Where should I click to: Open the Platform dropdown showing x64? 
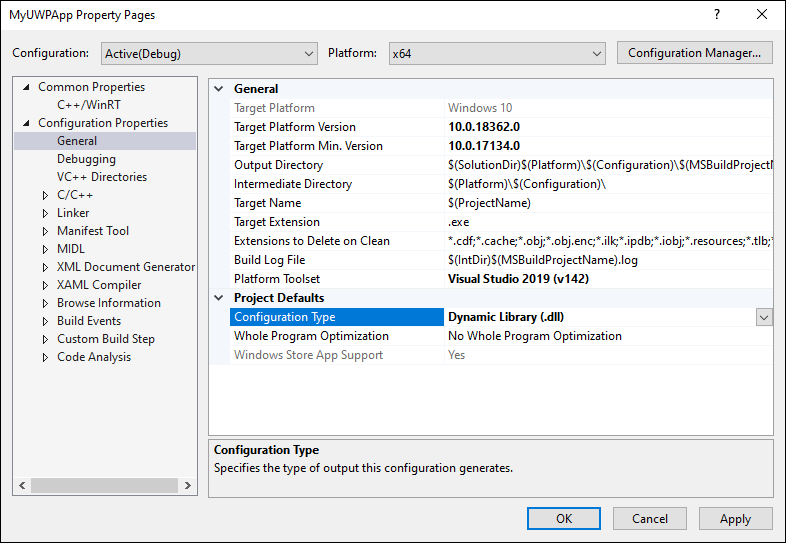point(497,54)
